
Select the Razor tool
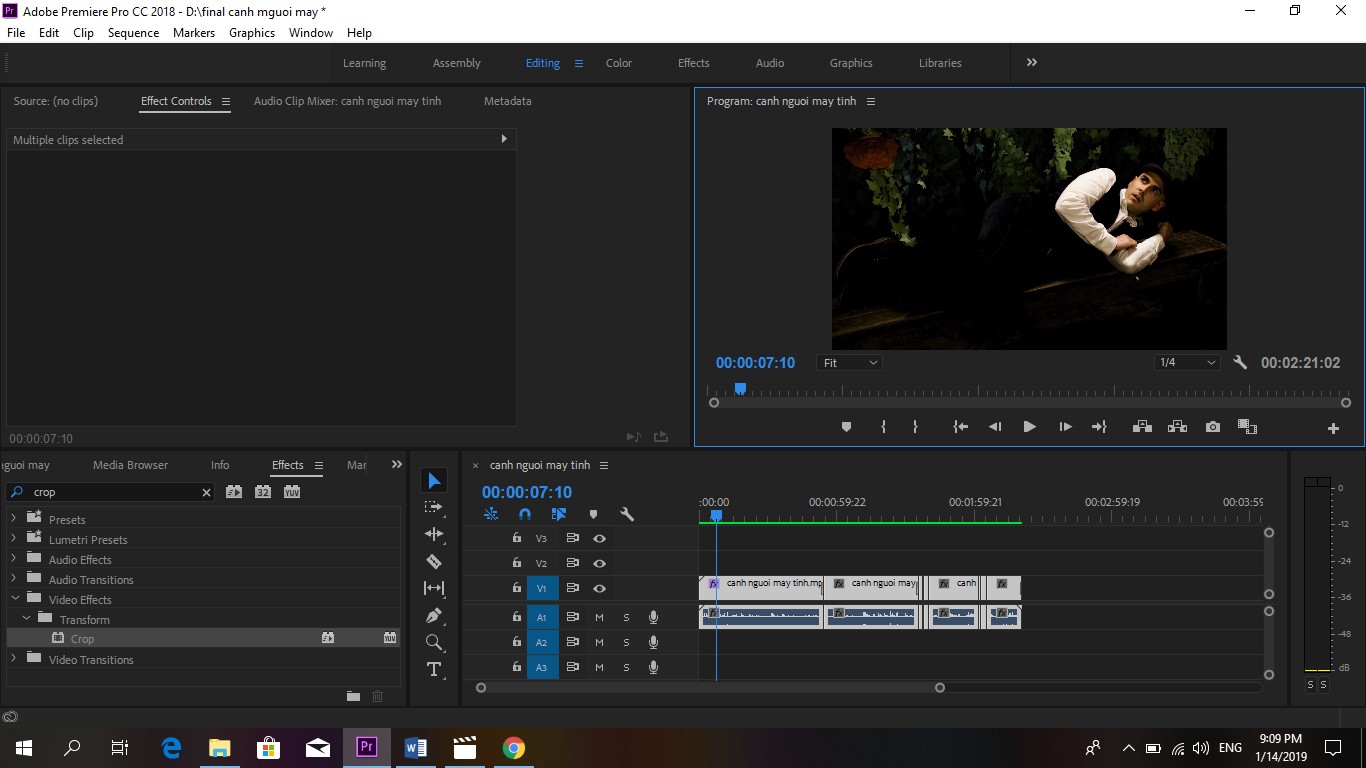pyautogui.click(x=434, y=562)
